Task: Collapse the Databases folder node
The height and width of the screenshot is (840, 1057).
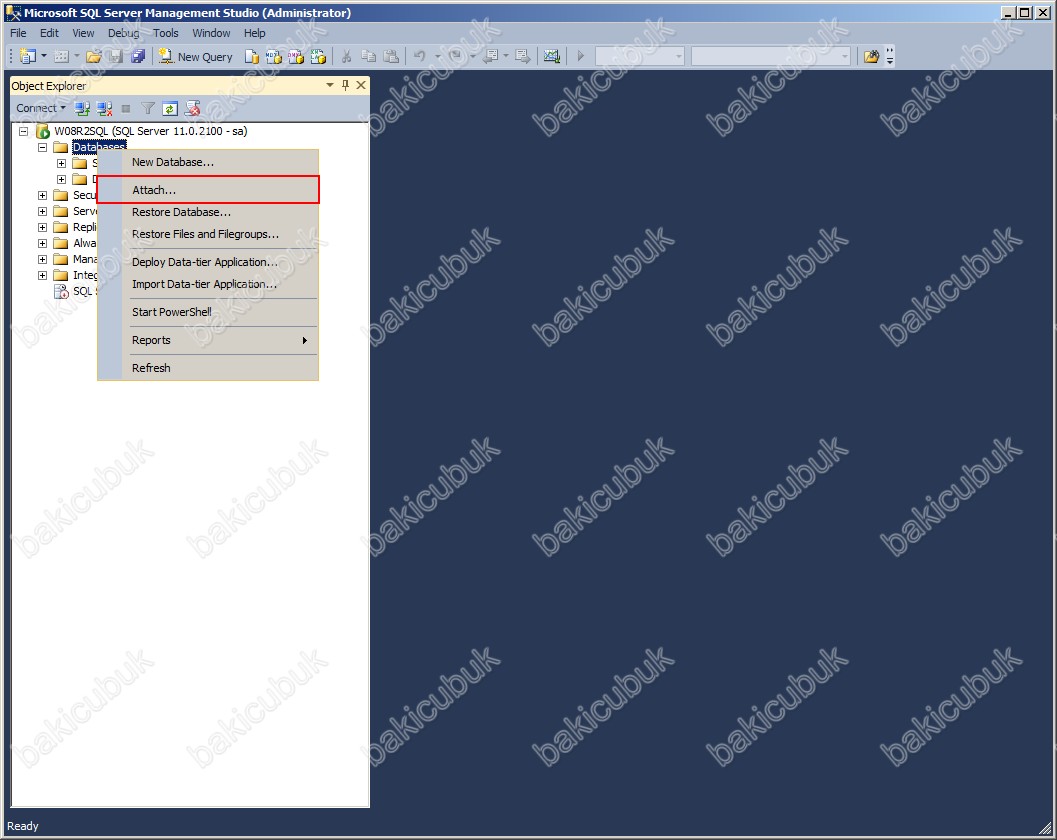Action: (x=42, y=147)
